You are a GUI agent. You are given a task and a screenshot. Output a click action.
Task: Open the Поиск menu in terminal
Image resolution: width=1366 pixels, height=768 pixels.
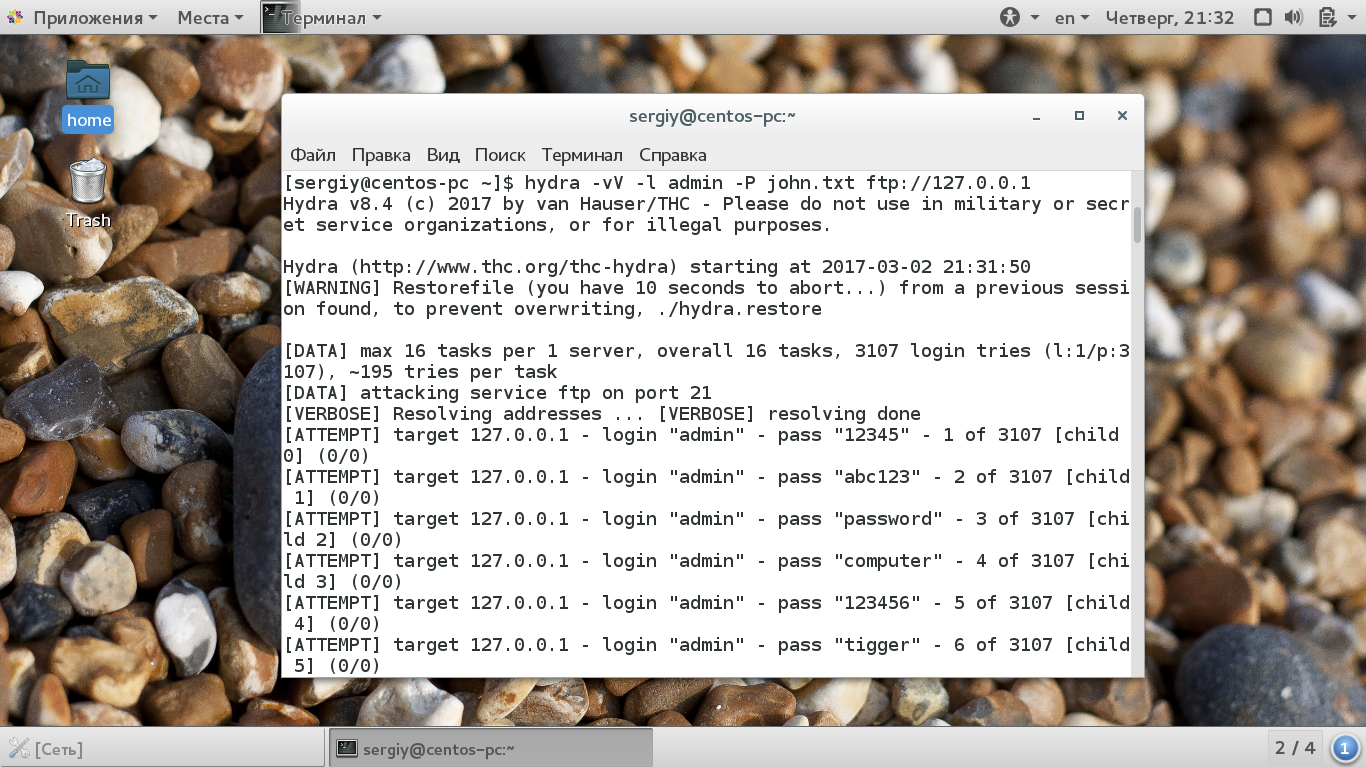pyautogui.click(x=500, y=155)
